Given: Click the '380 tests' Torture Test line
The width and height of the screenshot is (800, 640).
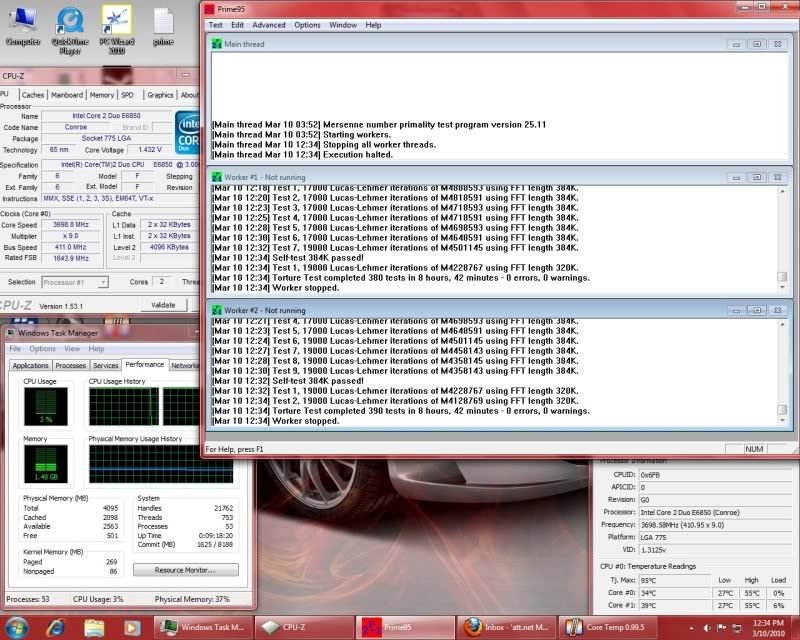Looking at the screenshot, I should click(401, 278).
